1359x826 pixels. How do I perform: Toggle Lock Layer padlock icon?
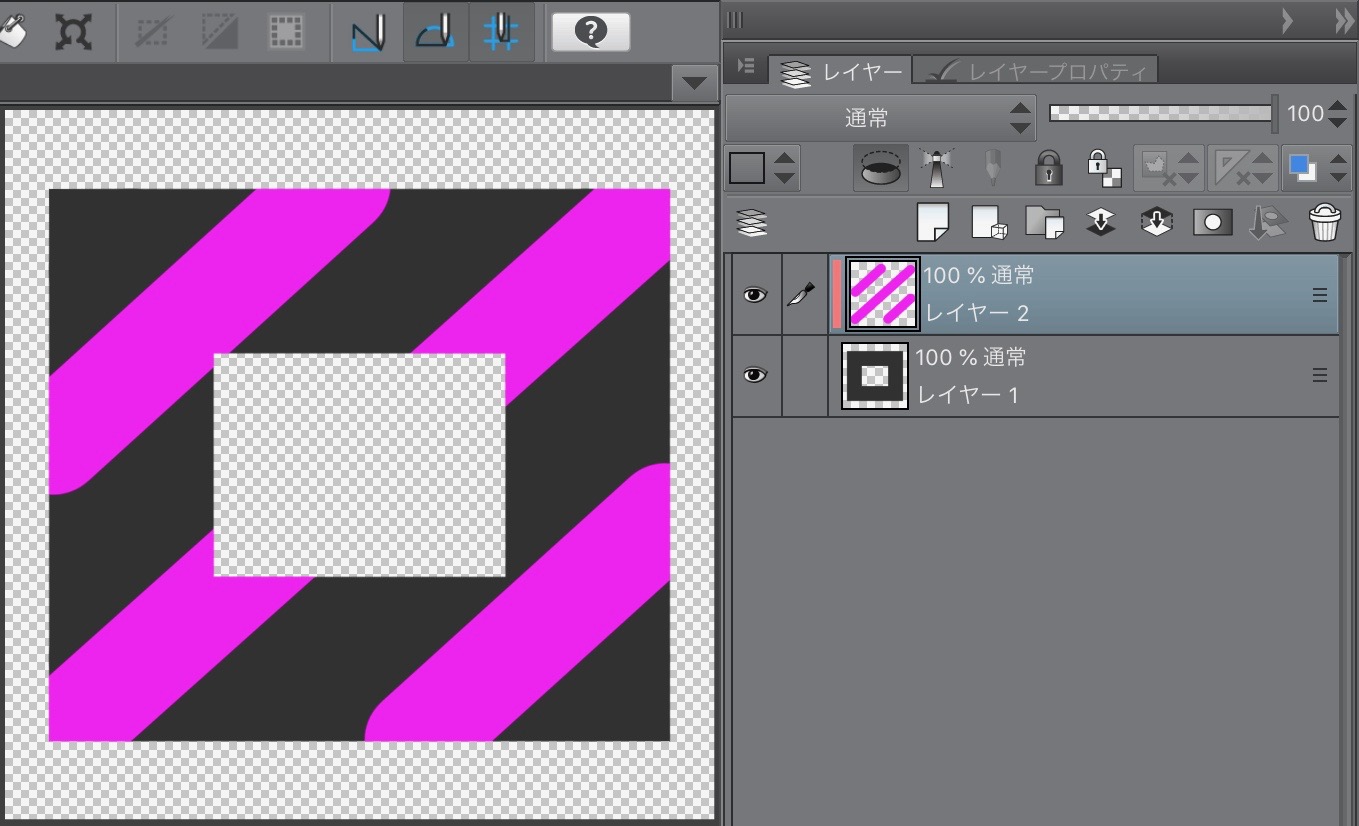[x=1047, y=168]
